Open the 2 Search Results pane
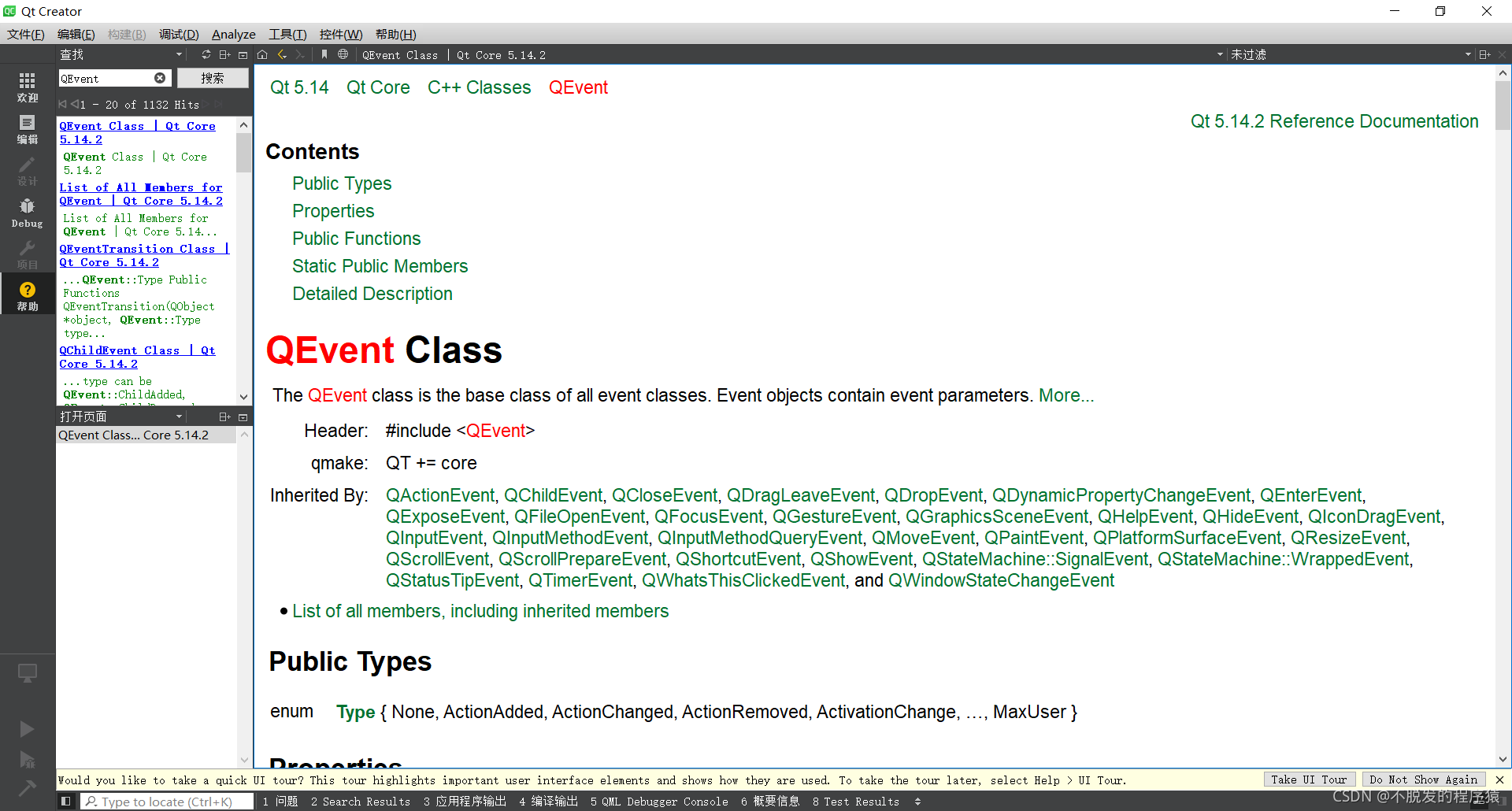The image size is (1512, 811). [360, 801]
